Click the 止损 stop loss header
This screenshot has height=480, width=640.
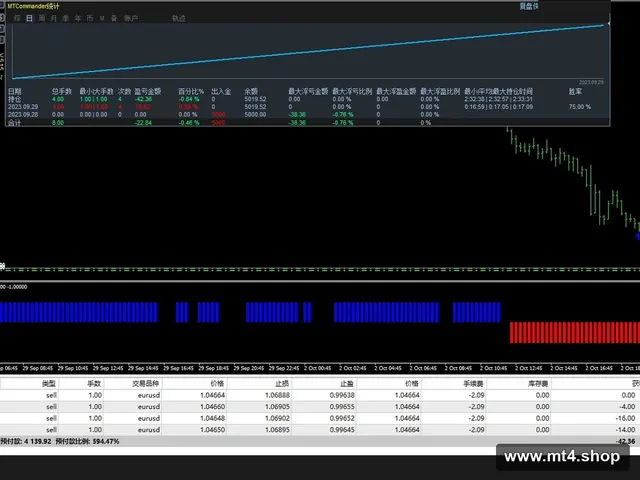tap(282, 384)
